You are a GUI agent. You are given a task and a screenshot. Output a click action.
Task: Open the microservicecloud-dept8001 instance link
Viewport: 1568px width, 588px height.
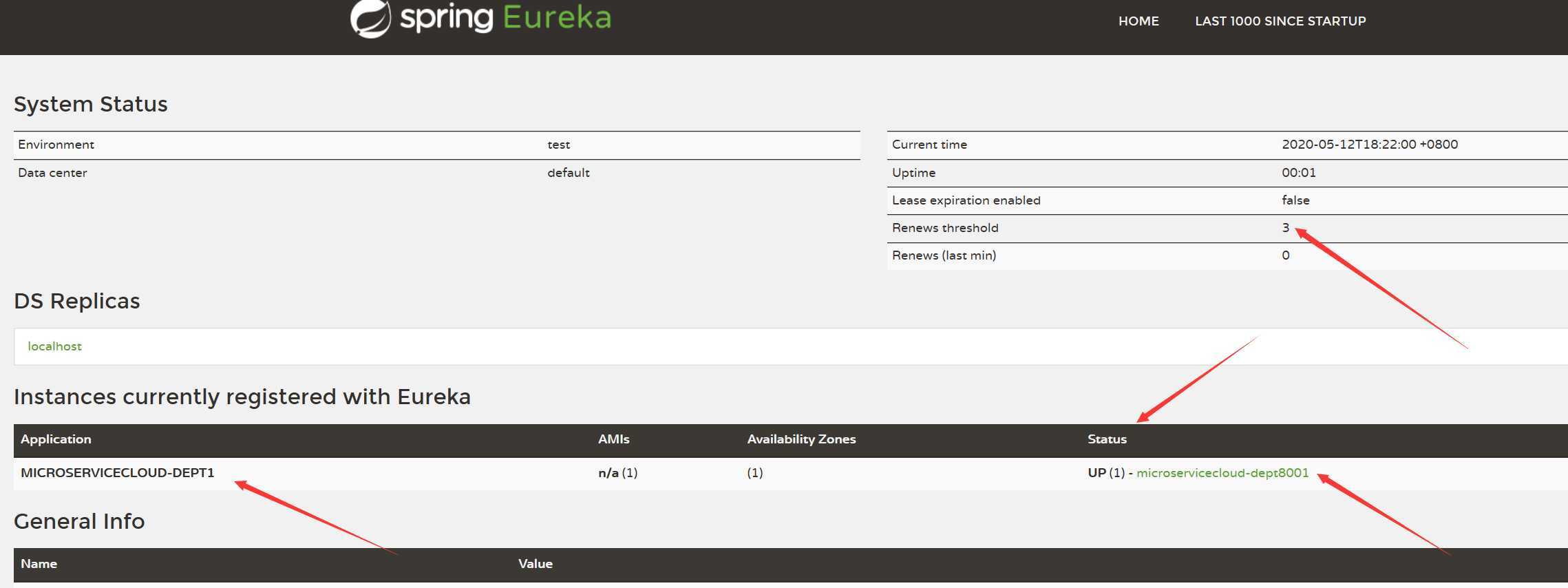[x=1222, y=473]
